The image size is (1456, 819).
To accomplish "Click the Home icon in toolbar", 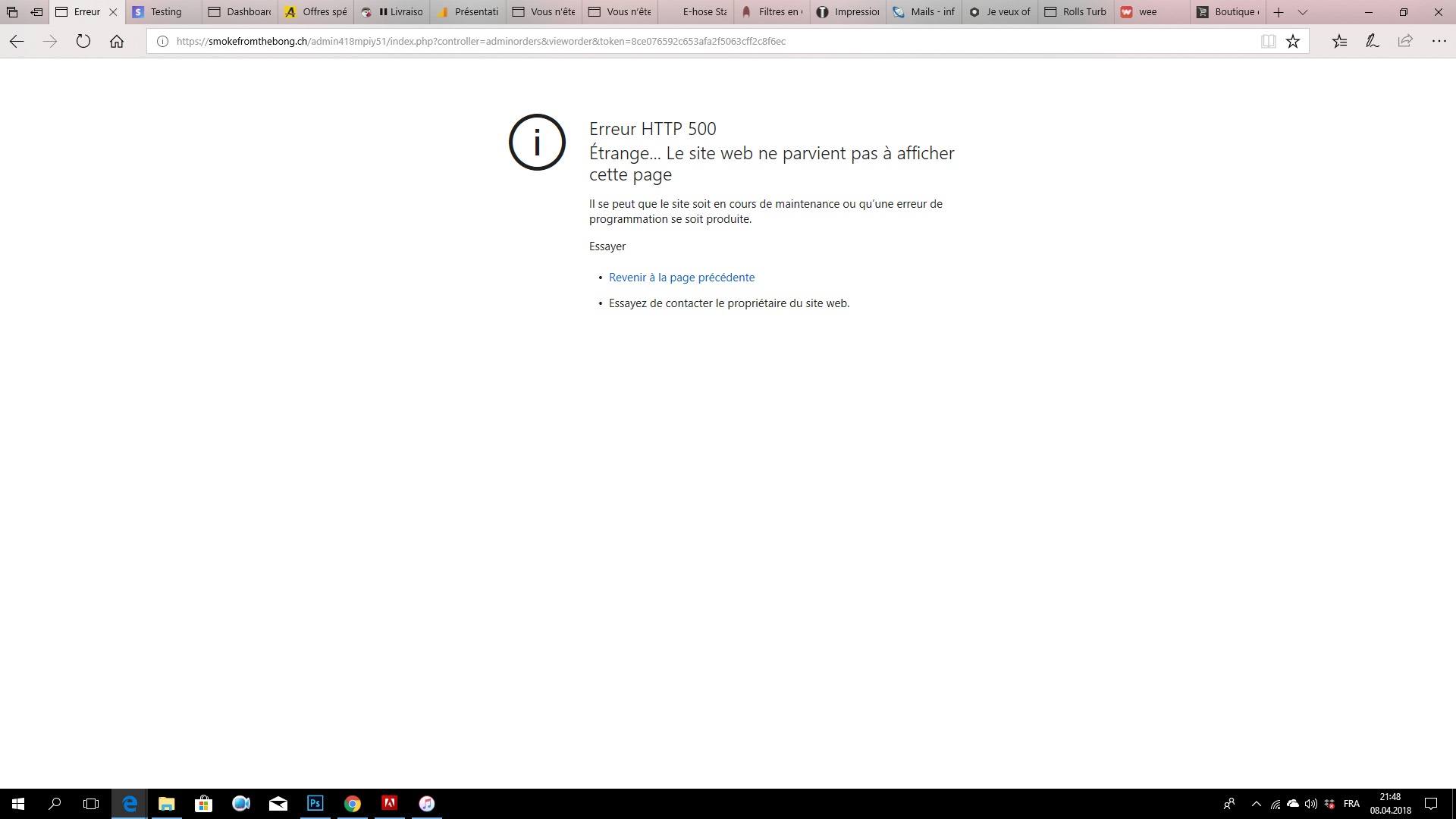I will (x=117, y=42).
